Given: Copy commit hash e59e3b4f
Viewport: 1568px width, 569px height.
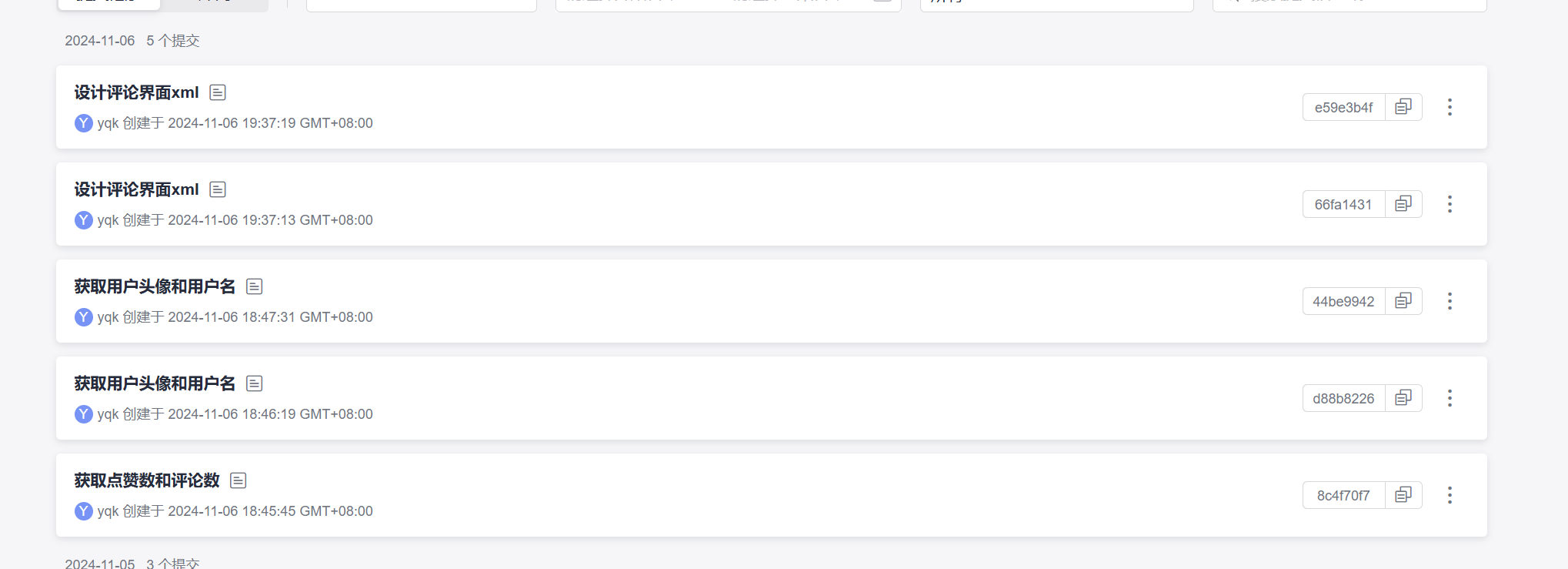Looking at the screenshot, I should point(1403,107).
